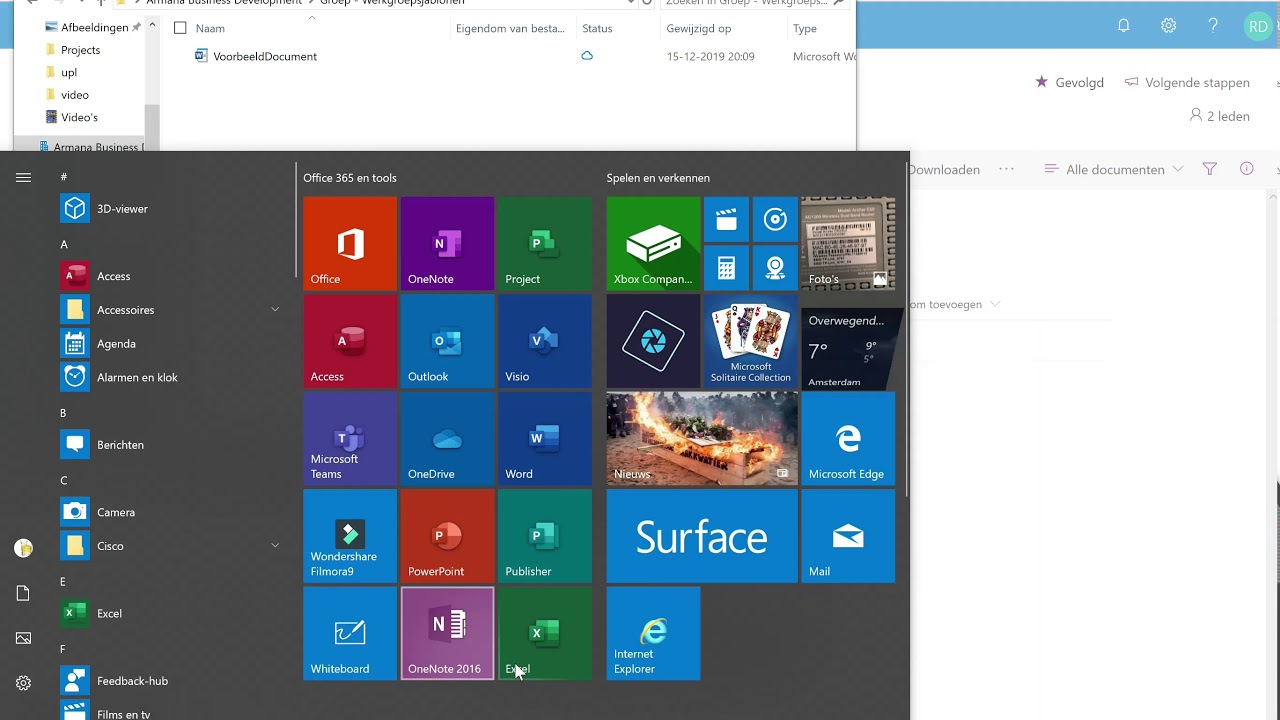This screenshot has width=1280, height=720.
Task: Open Agenda in the app list
Action: point(170,344)
